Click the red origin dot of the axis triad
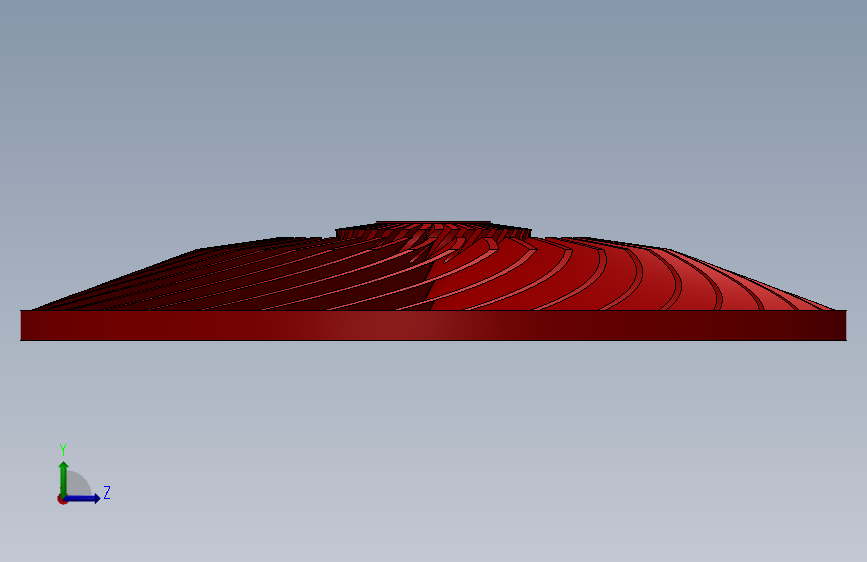This screenshot has width=867, height=562. pos(62,499)
